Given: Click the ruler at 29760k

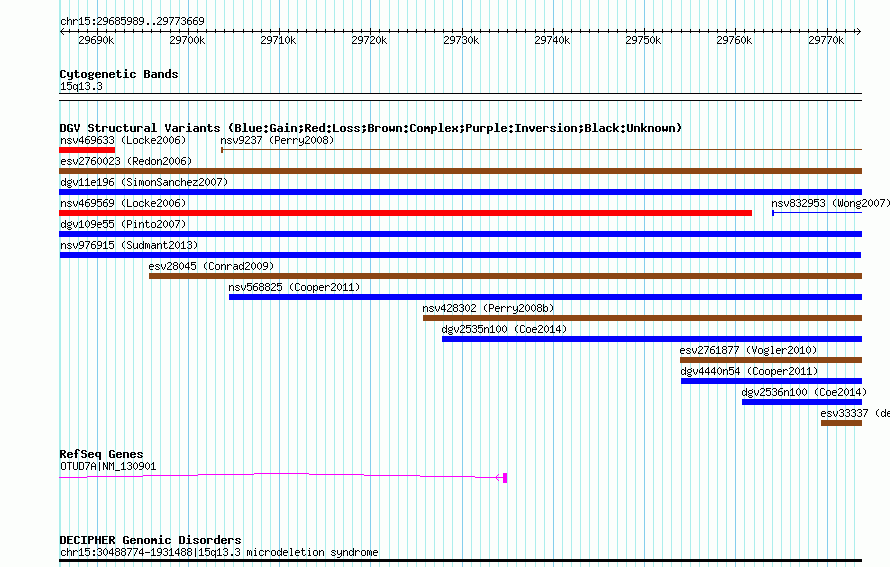Looking at the screenshot, I should point(734,40).
